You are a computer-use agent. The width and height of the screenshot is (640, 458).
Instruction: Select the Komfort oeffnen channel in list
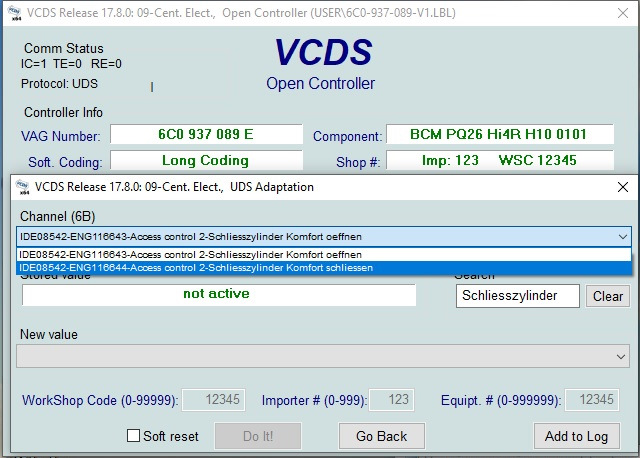[x=324, y=254]
